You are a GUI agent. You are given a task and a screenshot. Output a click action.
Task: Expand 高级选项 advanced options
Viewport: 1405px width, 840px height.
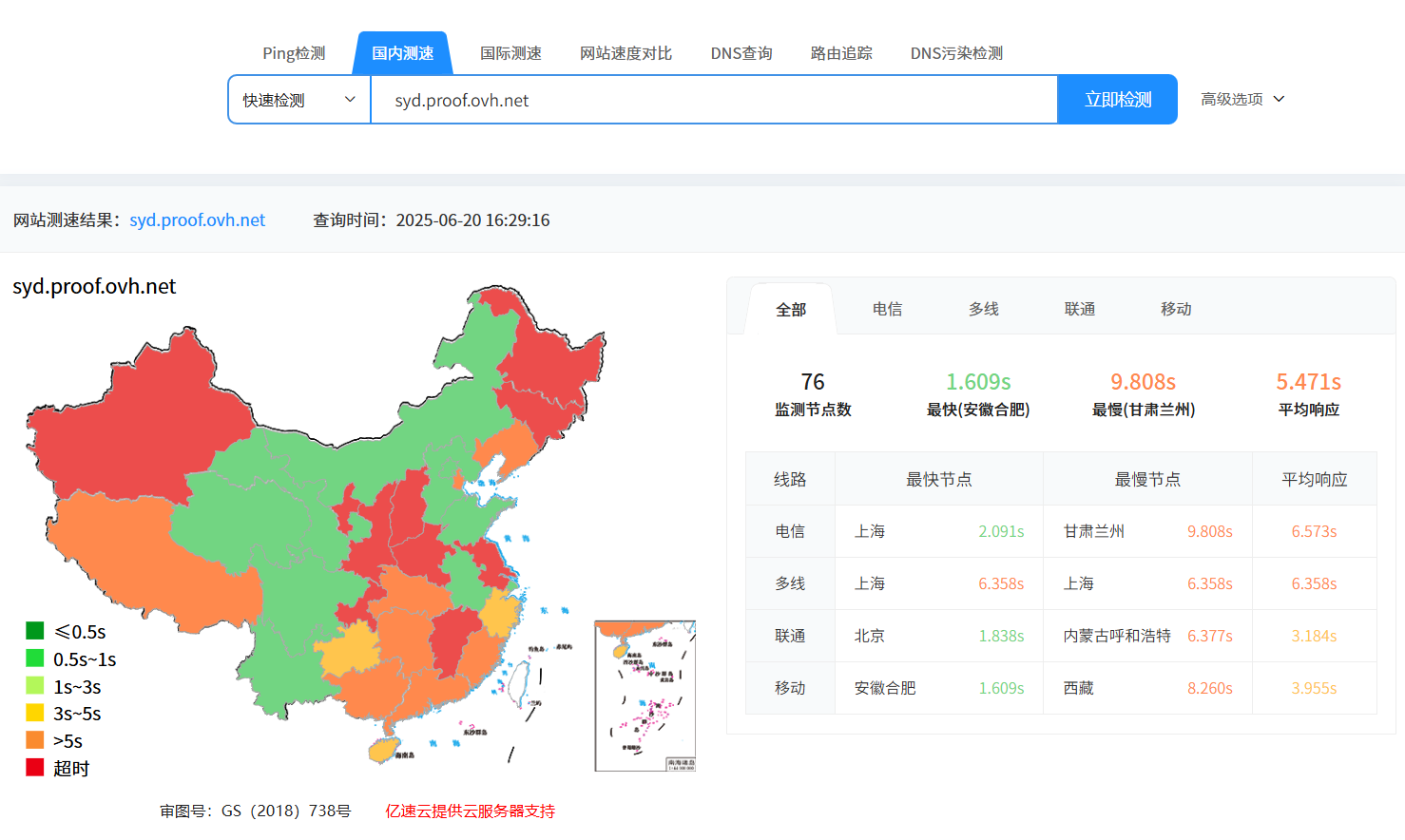(1242, 99)
